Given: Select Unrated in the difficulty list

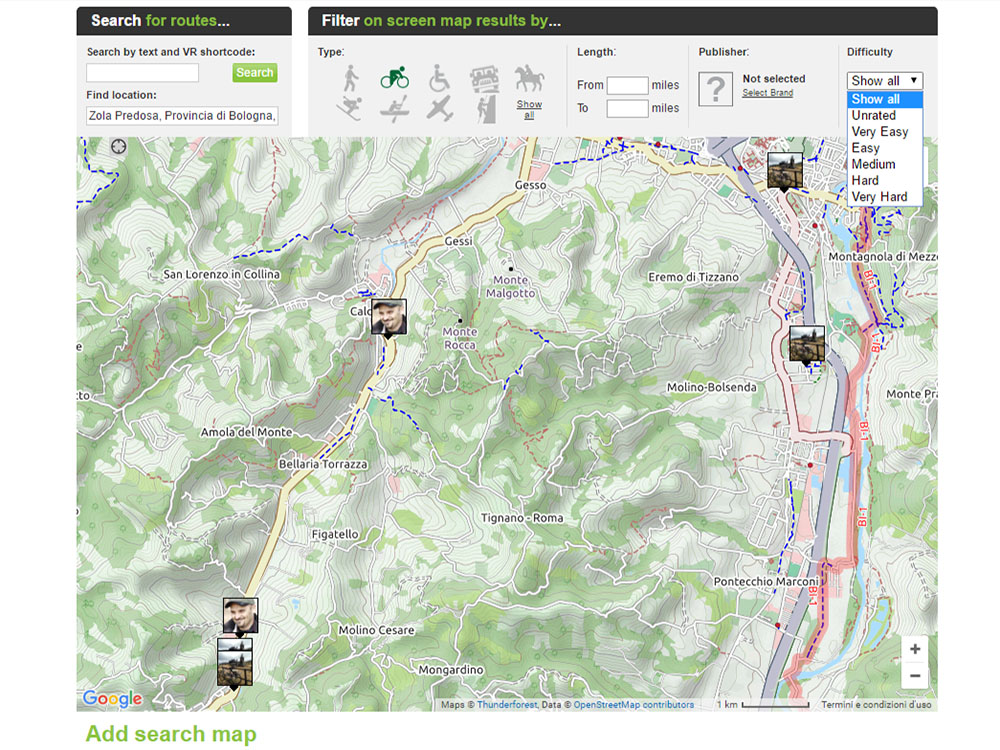Looking at the screenshot, I should coord(873,116).
